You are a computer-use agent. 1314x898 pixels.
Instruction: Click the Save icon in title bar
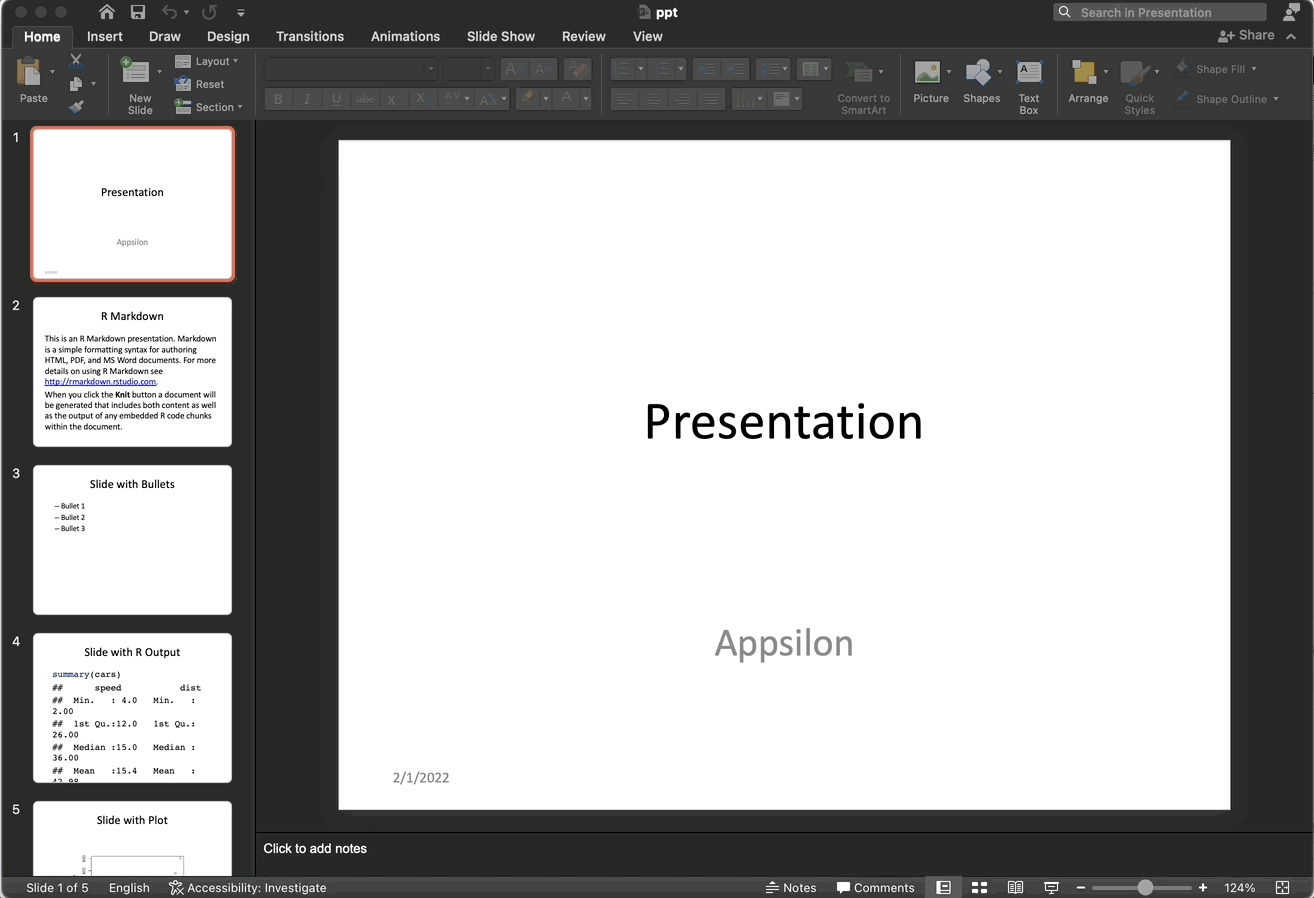(138, 12)
